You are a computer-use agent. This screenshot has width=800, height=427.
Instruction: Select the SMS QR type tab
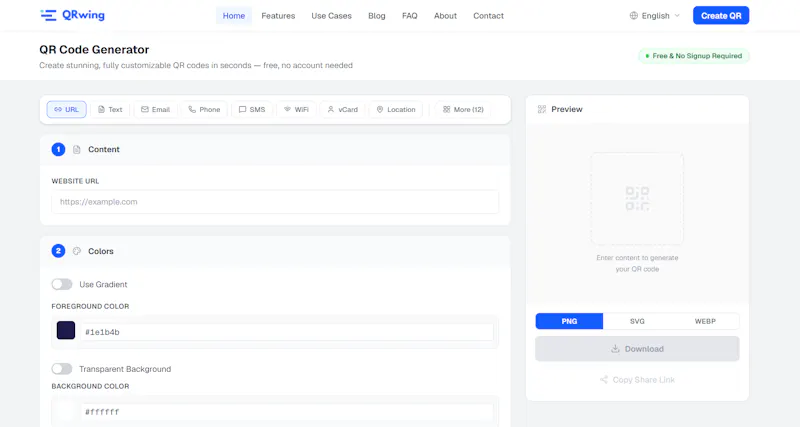click(252, 110)
